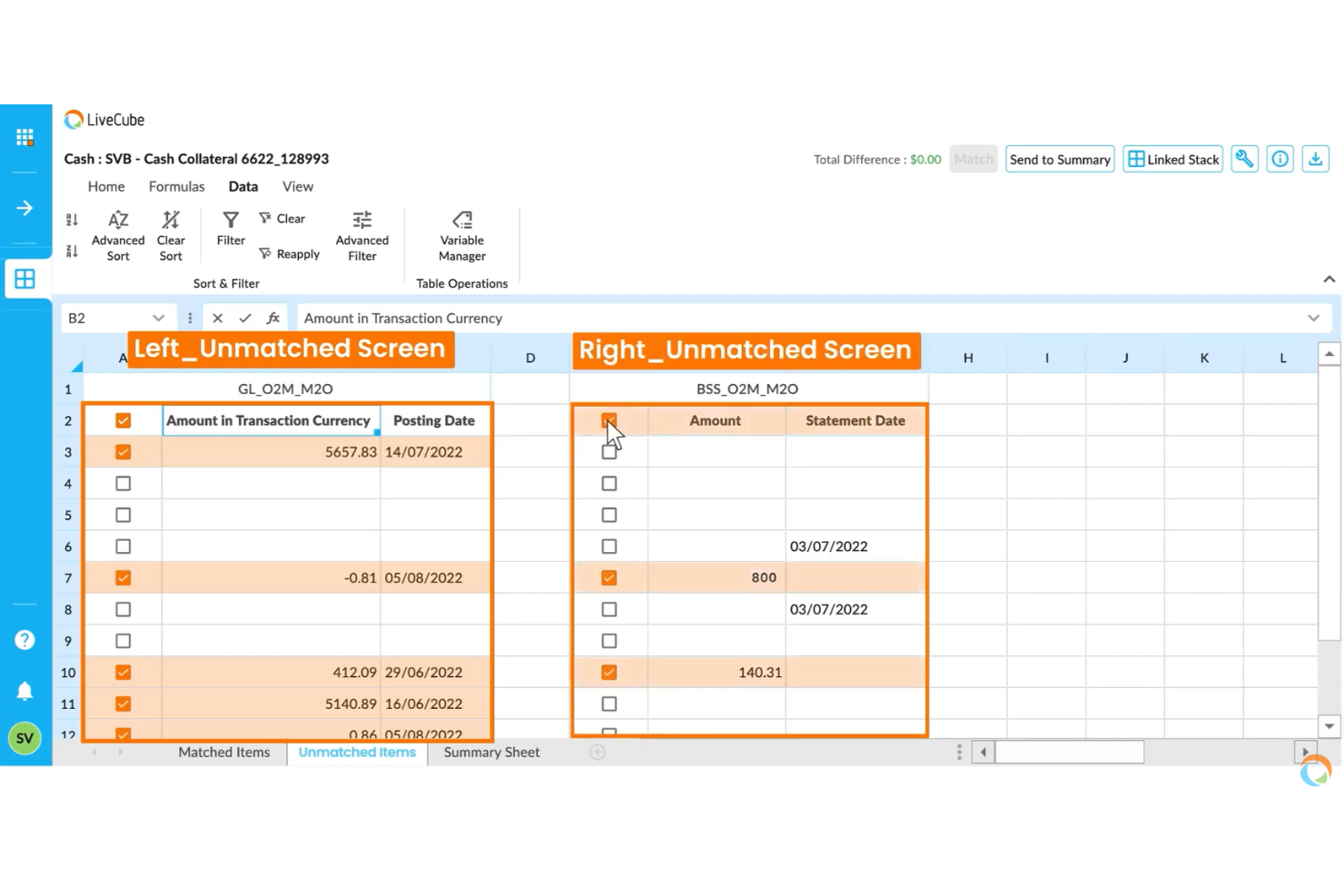Screen dimensions: 1344x896
Task: Click the SV user avatar
Action: (x=25, y=738)
